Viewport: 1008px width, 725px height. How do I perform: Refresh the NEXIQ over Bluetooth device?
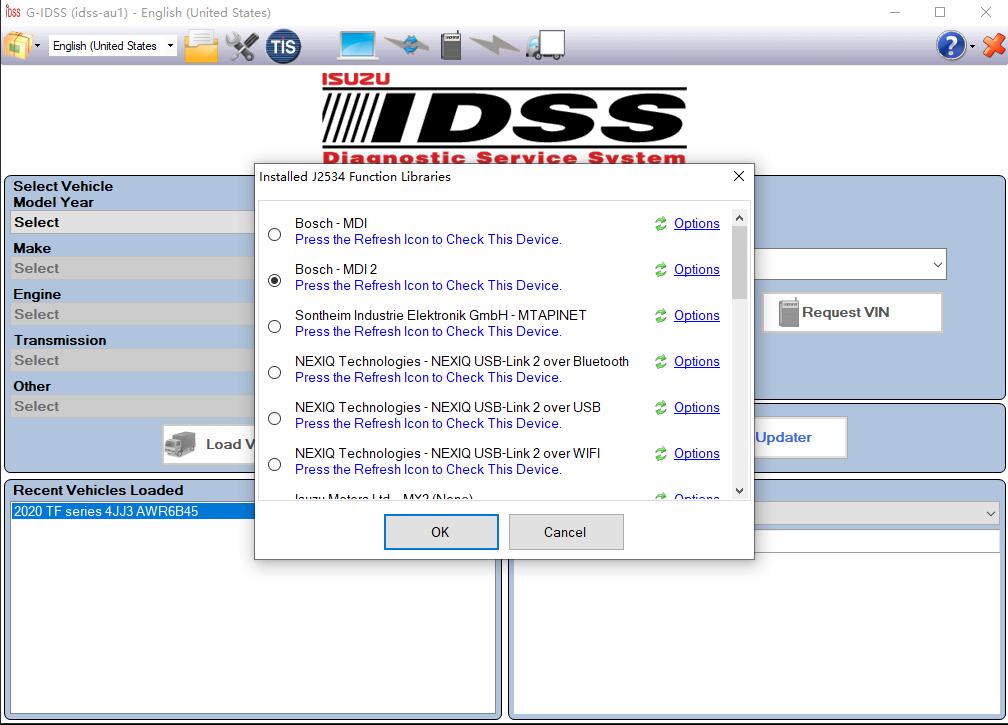[x=661, y=362]
